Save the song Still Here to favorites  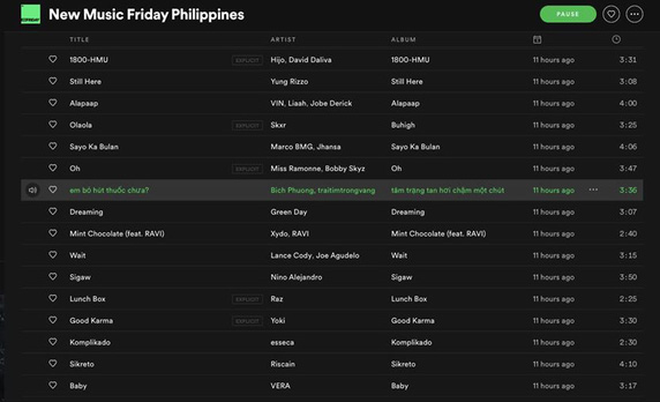point(53,80)
